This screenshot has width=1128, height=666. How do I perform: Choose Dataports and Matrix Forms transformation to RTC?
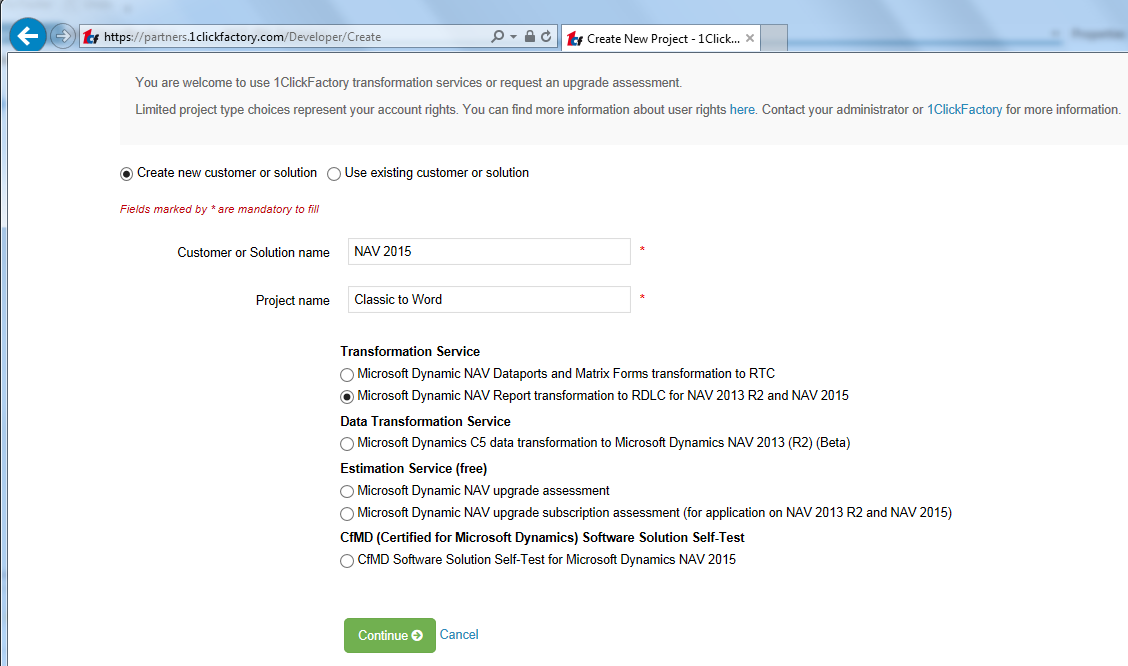347,375
